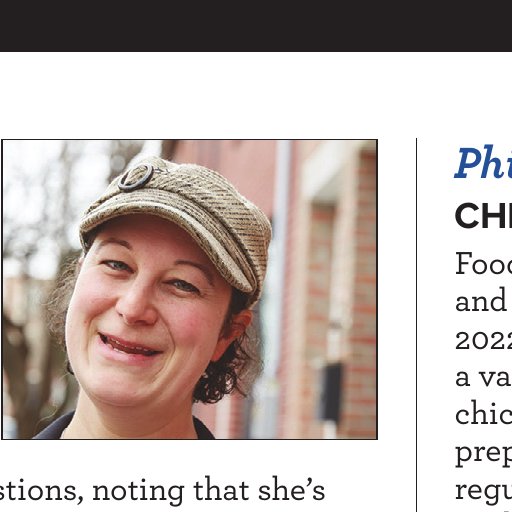Click the bold "CHI" subheading text
Viewport: 512px width, 512px height.
pyautogui.click(x=483, y=216)
